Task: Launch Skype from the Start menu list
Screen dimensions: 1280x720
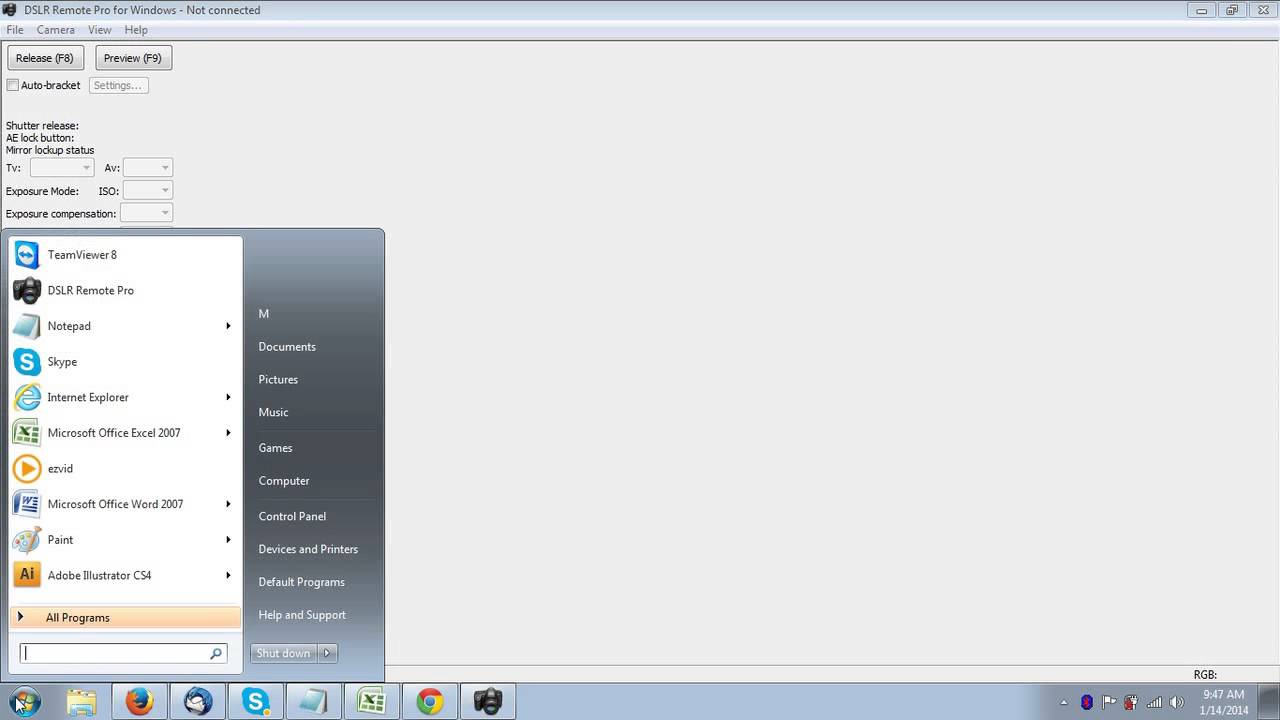Action: point(125,362)
